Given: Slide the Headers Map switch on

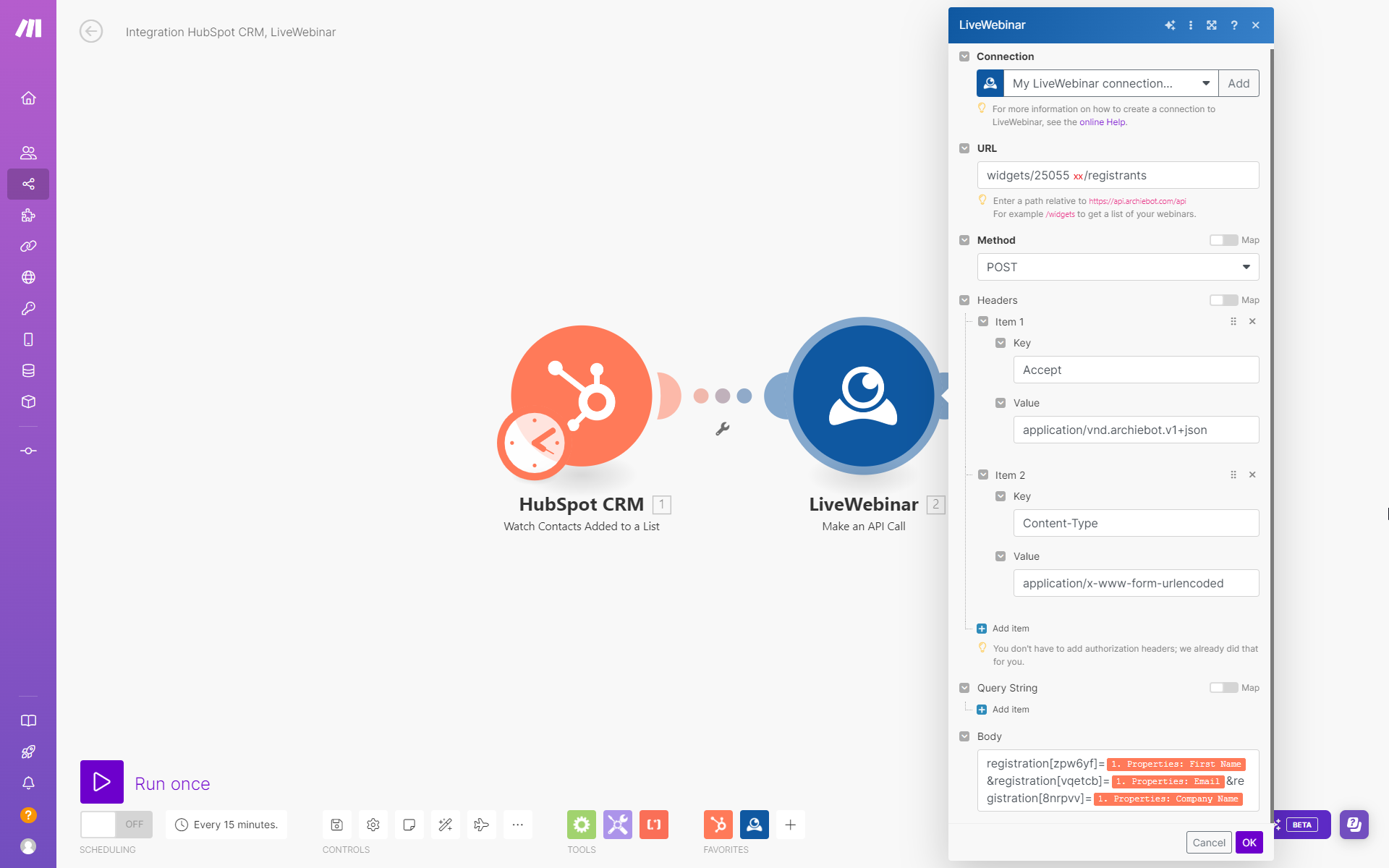Looking at the screenshot, I should 1226,299.
